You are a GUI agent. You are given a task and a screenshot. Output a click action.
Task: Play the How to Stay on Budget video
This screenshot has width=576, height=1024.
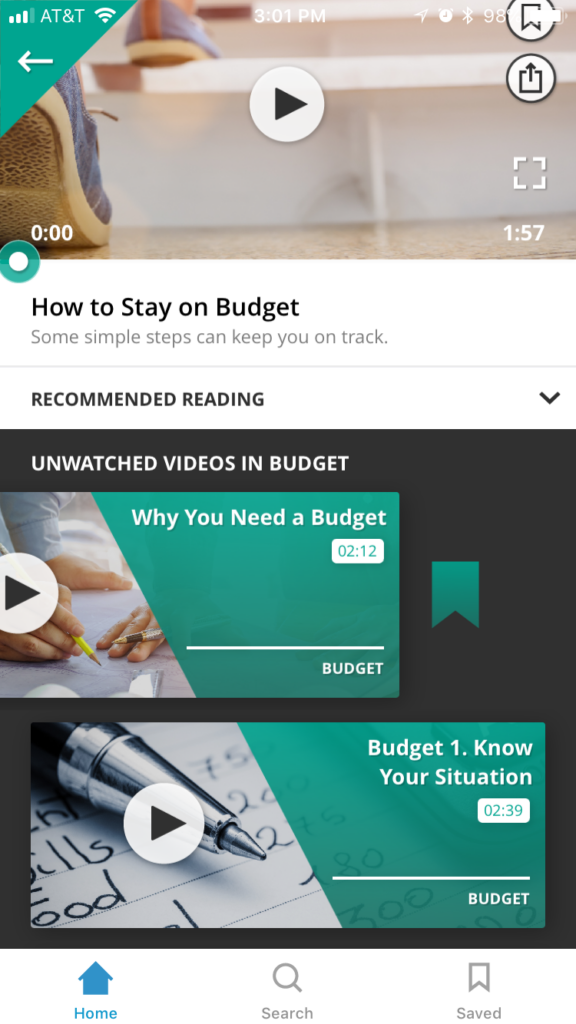(x=287, y=104)
